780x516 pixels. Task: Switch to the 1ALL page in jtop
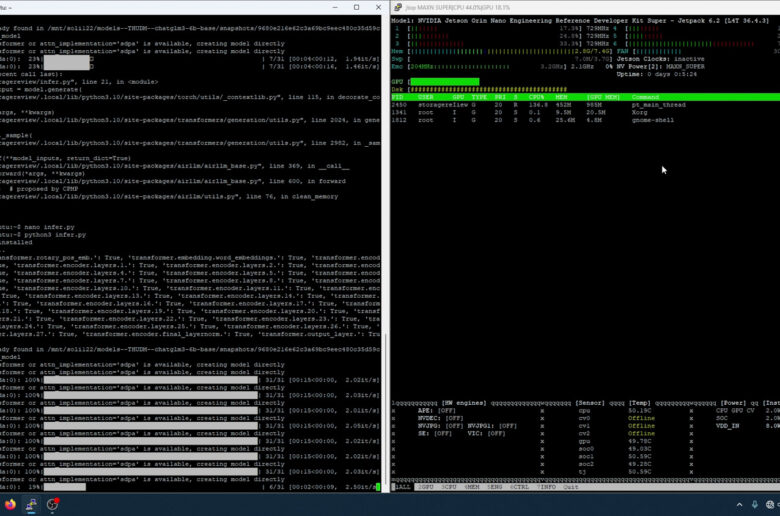point(402,487)
